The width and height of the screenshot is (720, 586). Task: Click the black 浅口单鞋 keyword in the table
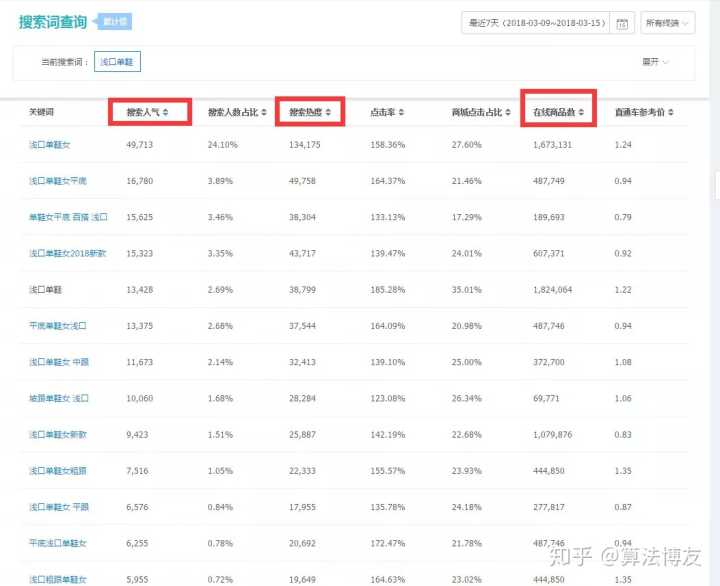(45, 290)
